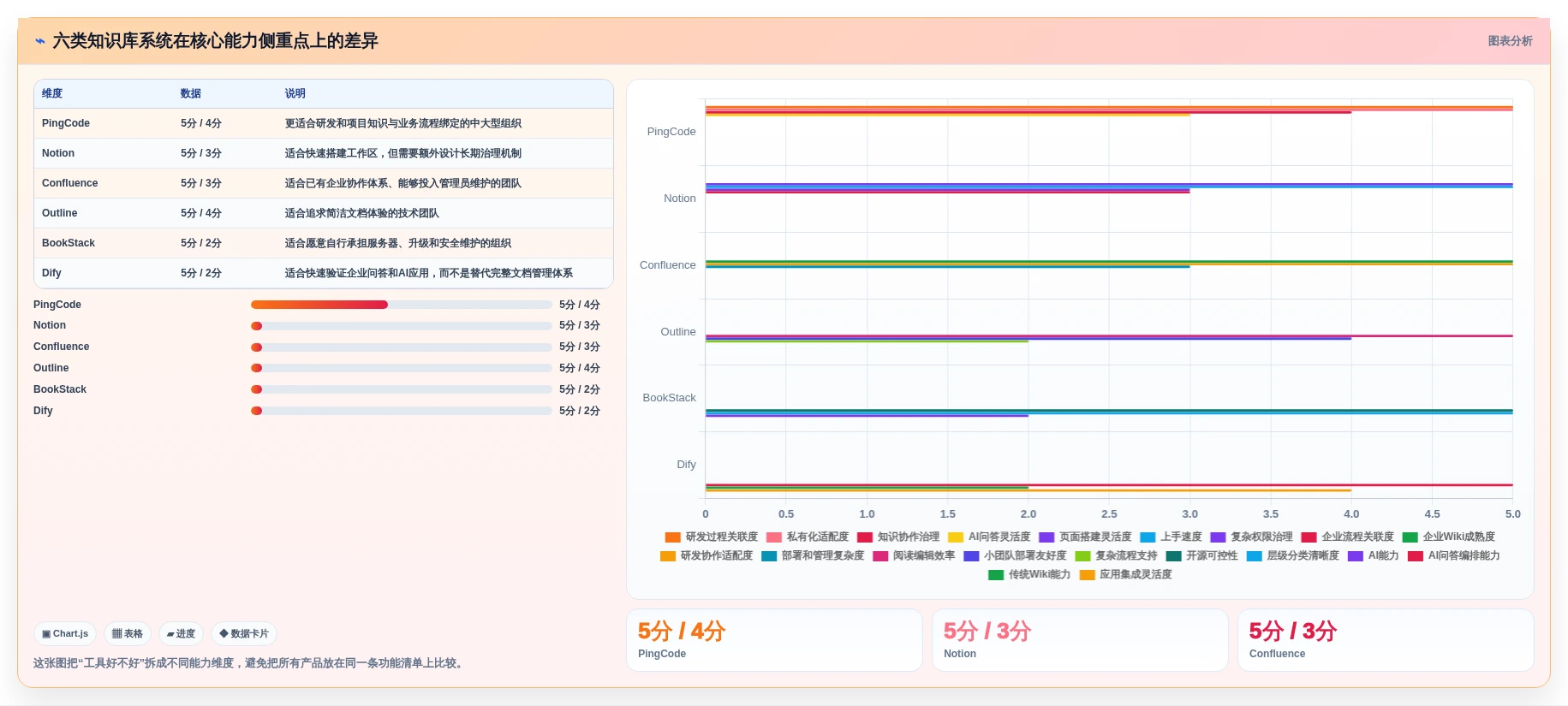Click the 5.0 x-axis tick label
This screenshot has height=706, width=1568.
[1513, 514]
